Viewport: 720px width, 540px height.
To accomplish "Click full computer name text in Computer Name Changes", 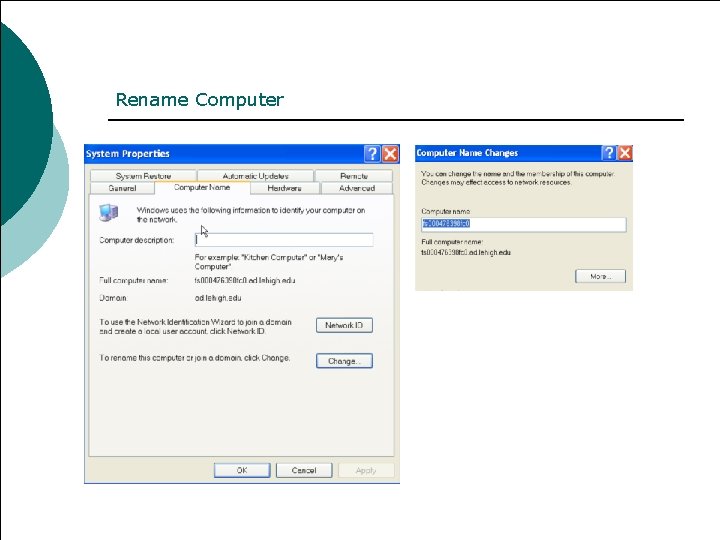I will (466, 253).
